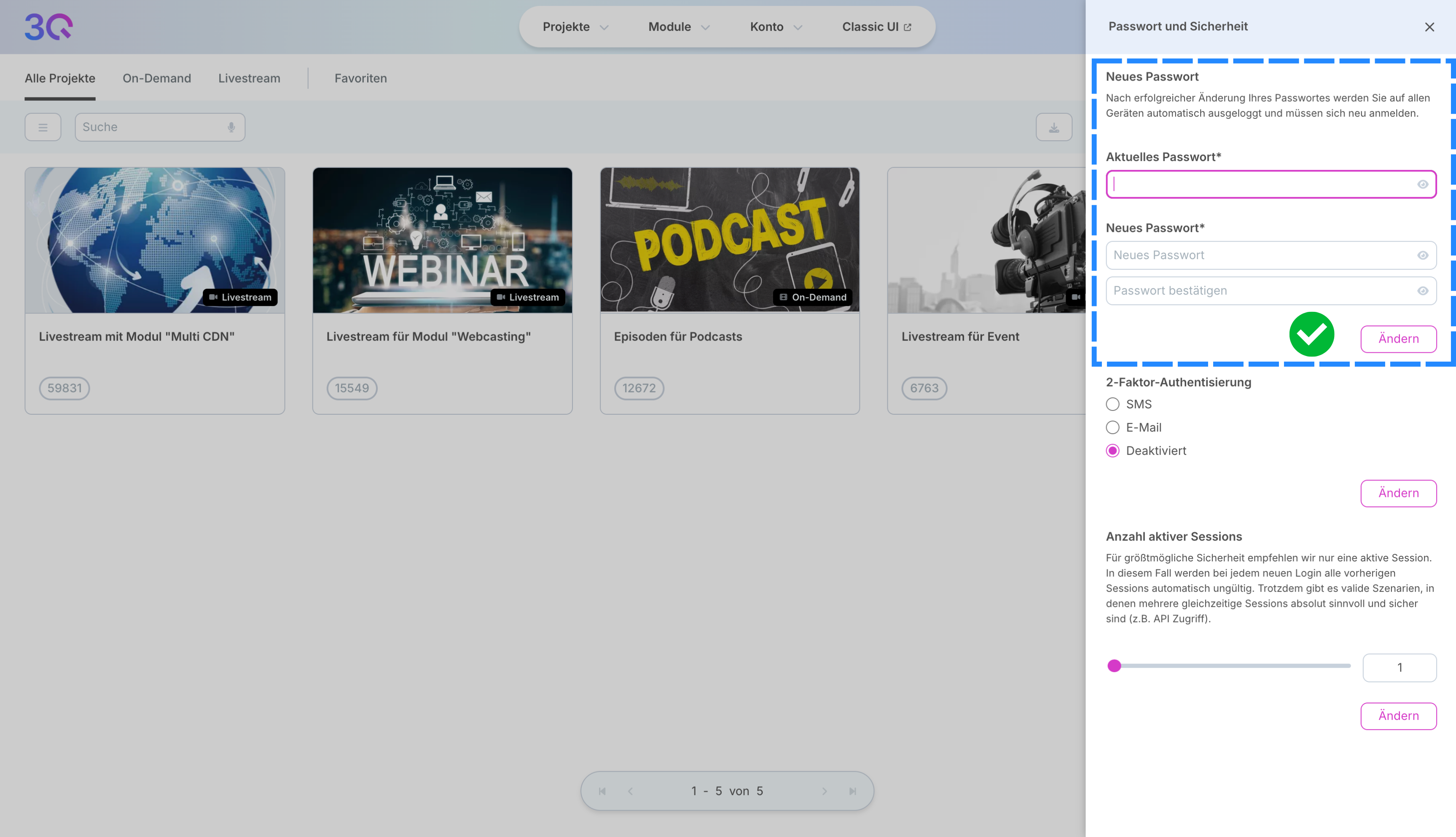Click the hamburger list menu icon
Viewport: 1456px width, 837px height.
[43, 127]
